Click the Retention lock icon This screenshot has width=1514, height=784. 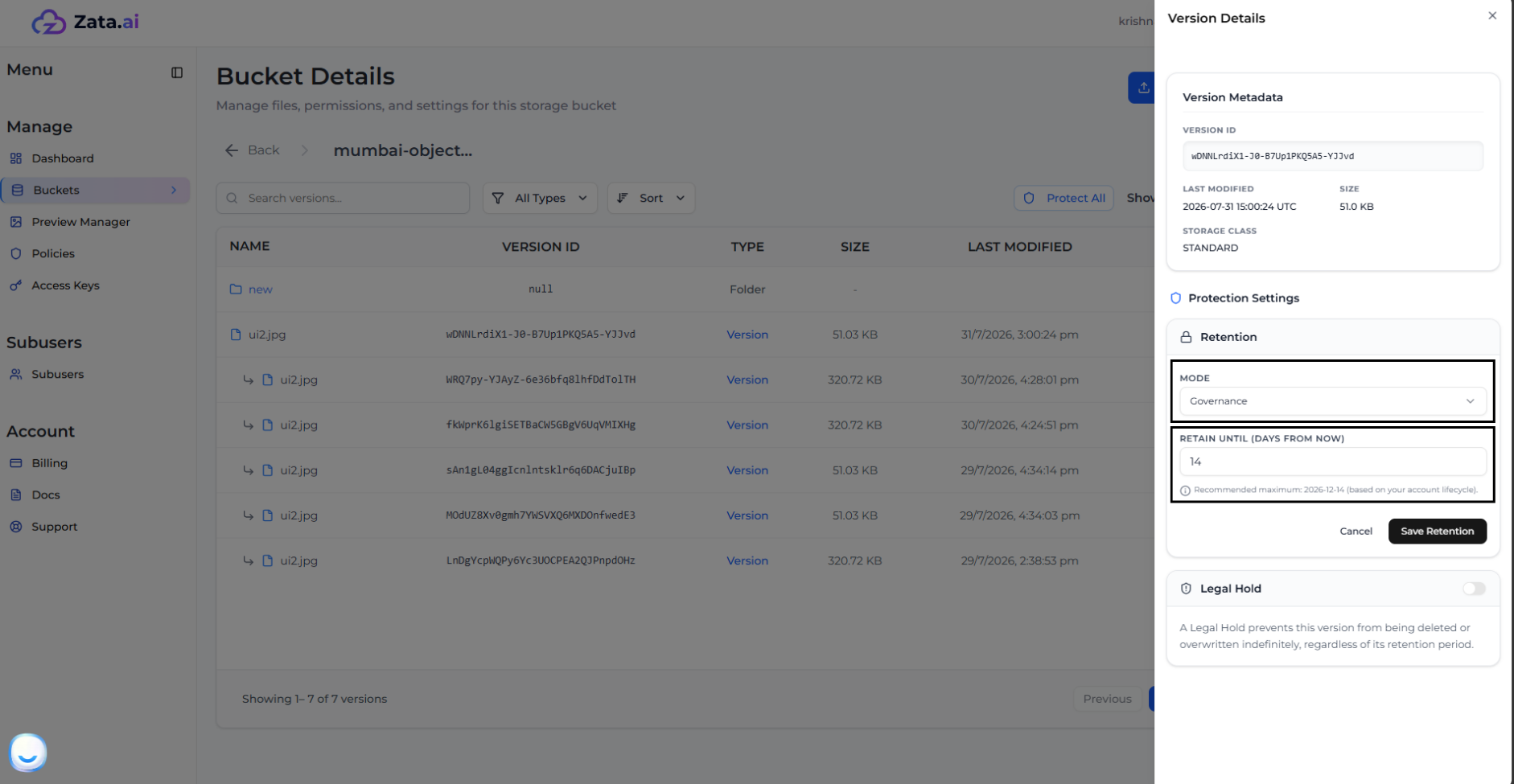1186,337
